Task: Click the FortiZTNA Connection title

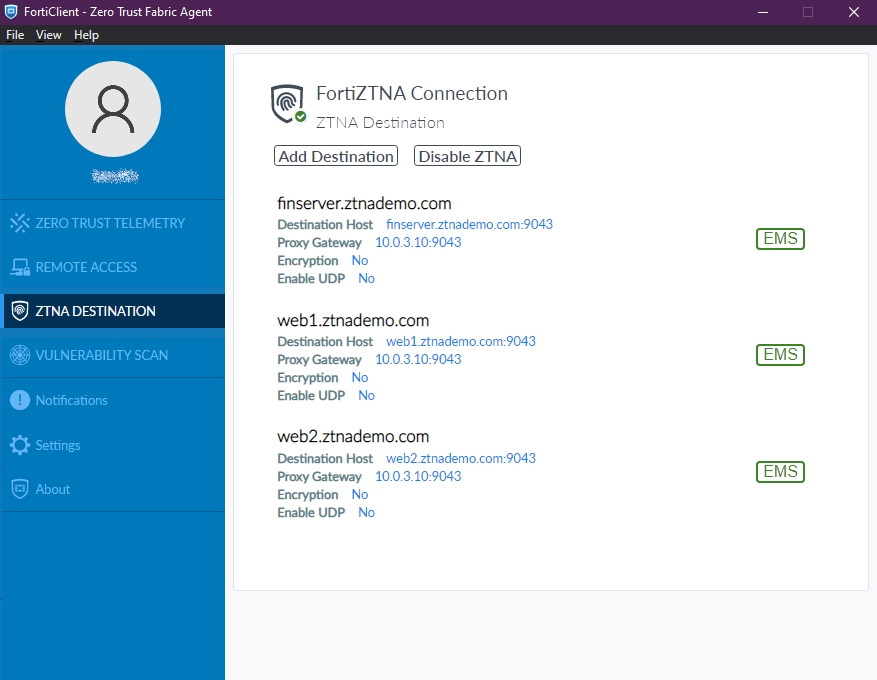Action: pos(412,93)
